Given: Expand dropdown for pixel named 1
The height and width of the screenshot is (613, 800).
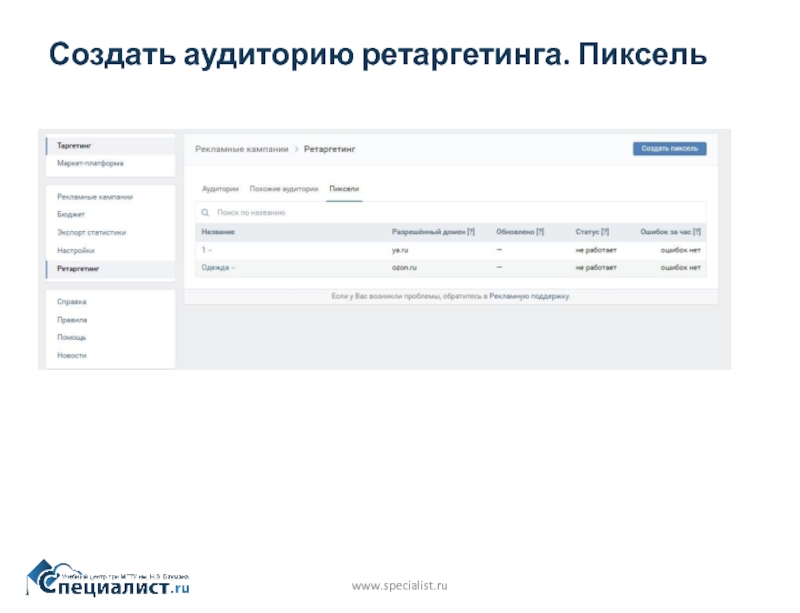Looking at the screenshot, I should coord(209,250).
